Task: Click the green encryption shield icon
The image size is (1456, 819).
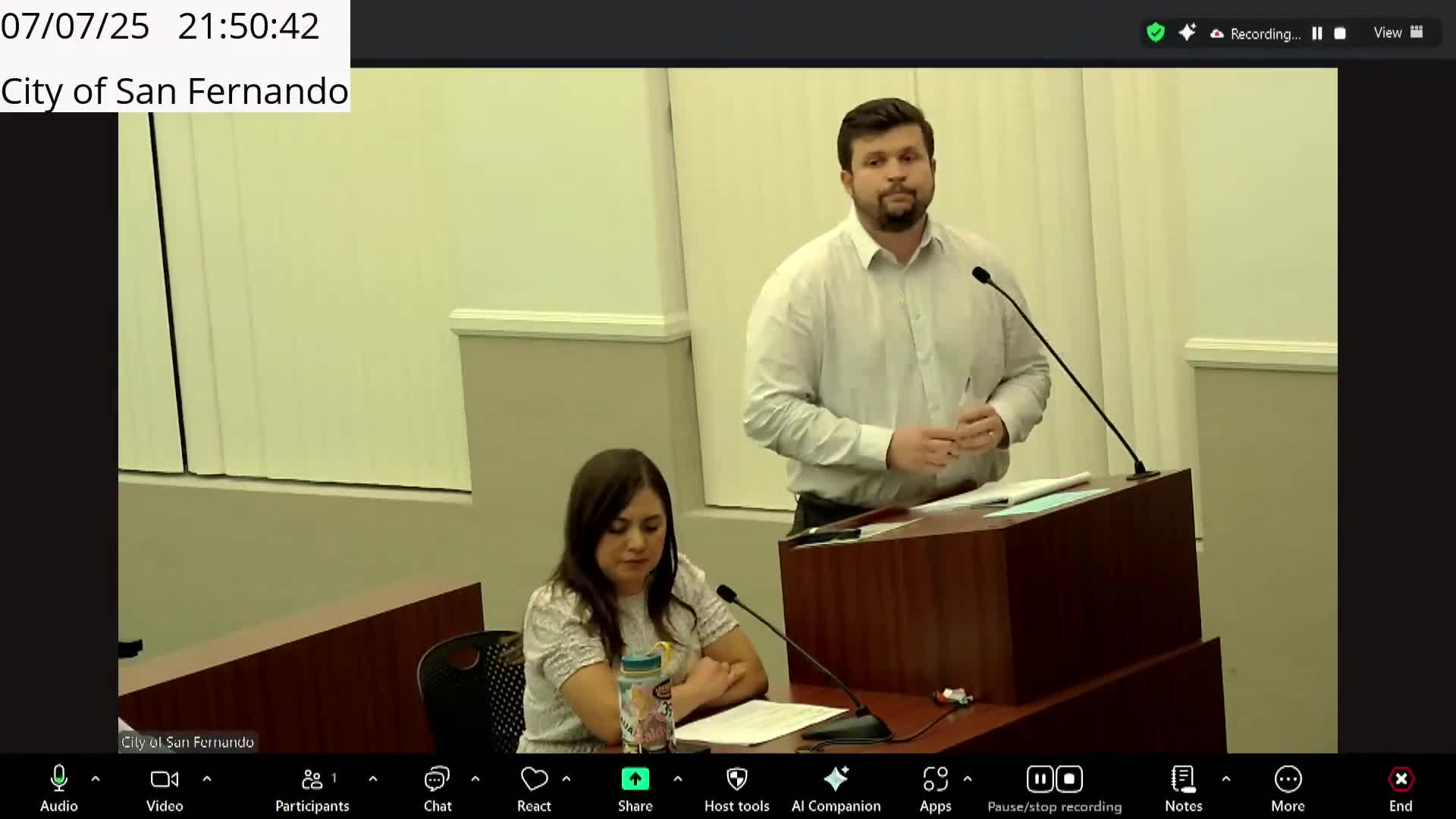Action: coord(1155,33)
